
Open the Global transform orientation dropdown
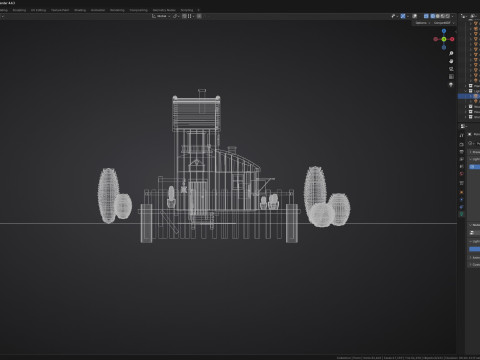[x=161, y=16]
